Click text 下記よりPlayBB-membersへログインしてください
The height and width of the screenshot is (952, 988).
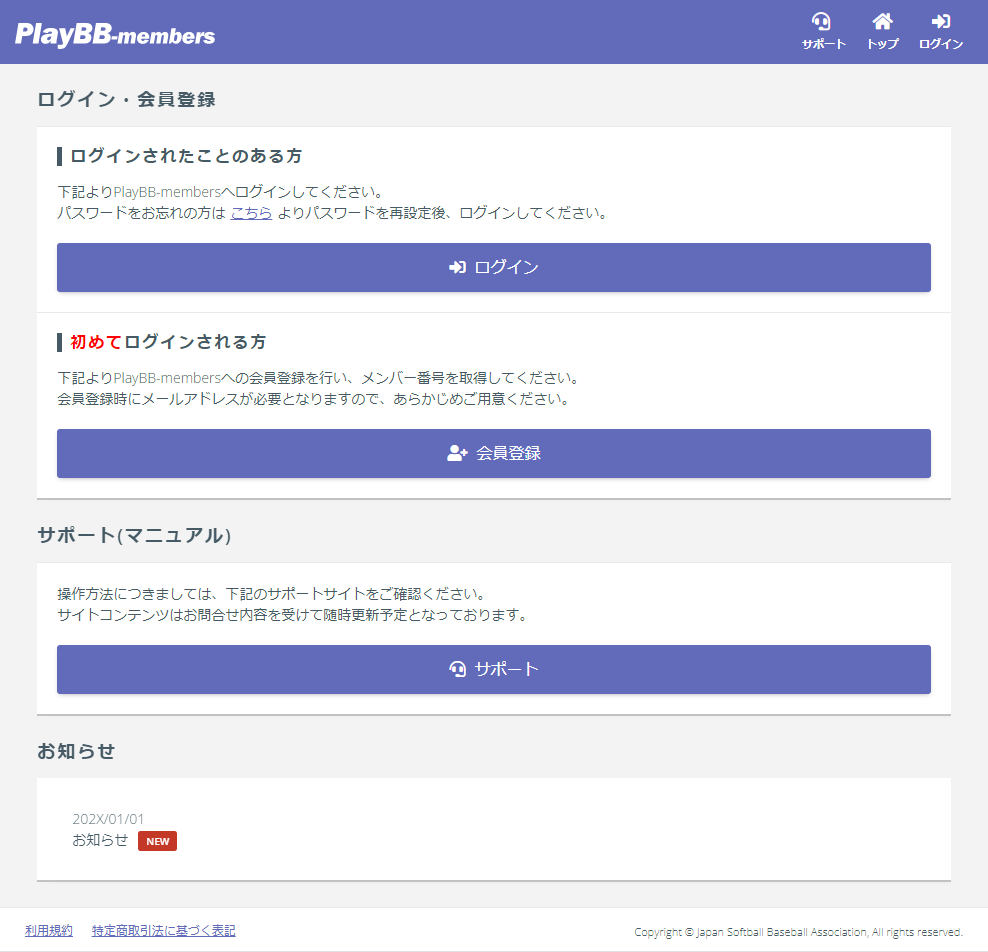click(221, 192)
